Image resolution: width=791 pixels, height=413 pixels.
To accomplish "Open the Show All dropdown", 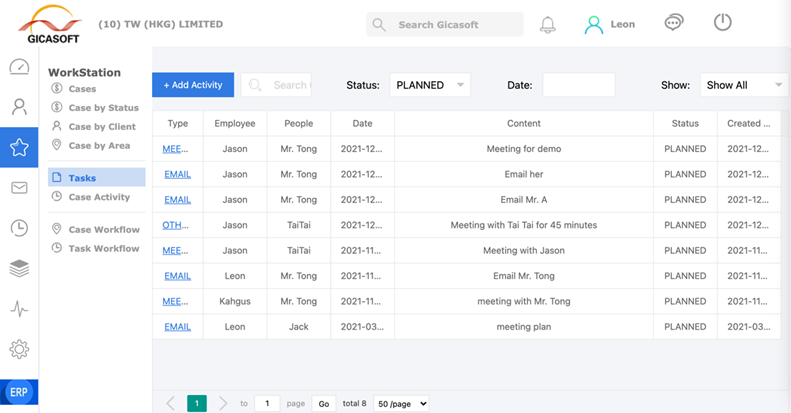I will coord(742,85).
